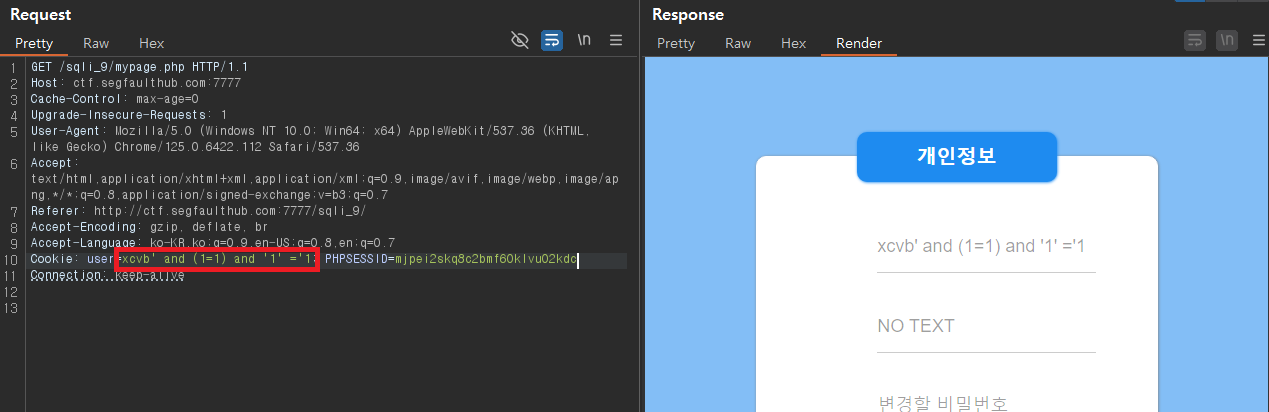
Task: Select the Response Render tab
Action: pos(859,43)
